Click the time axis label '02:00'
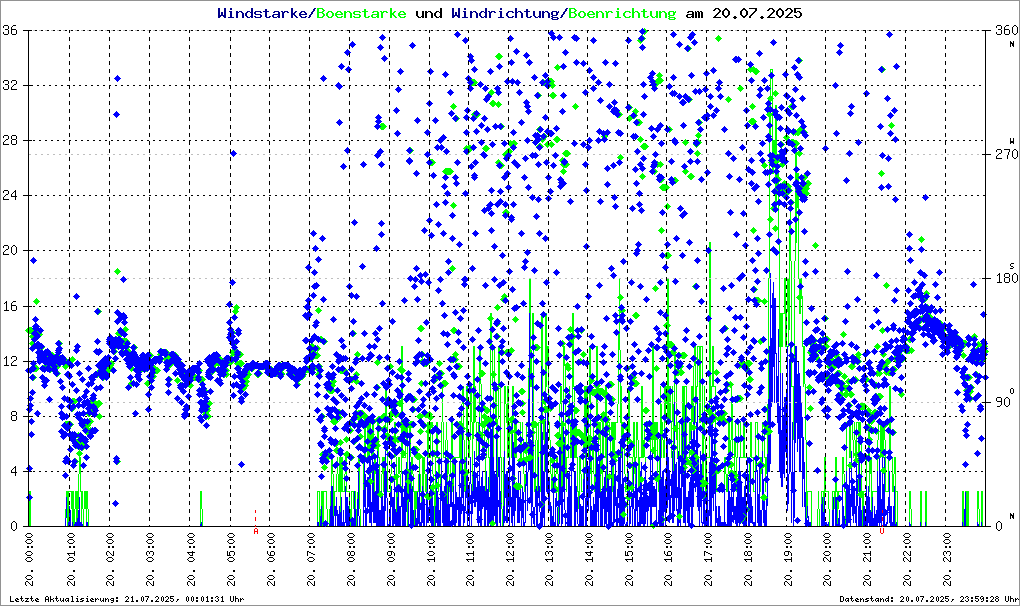 pyautogui.click(x=110, y=549)
